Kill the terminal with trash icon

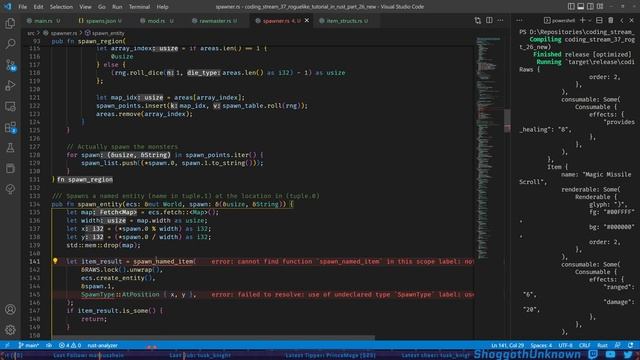click(x=611, y=20)
